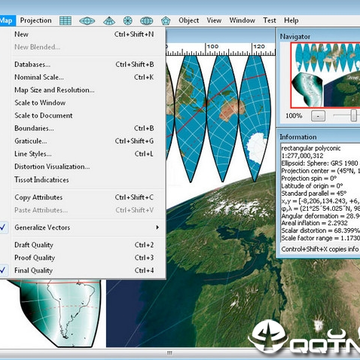The height and width of the screenshot is (360, 360).
Task: Click the Information panel title
Action: (298, 137)
